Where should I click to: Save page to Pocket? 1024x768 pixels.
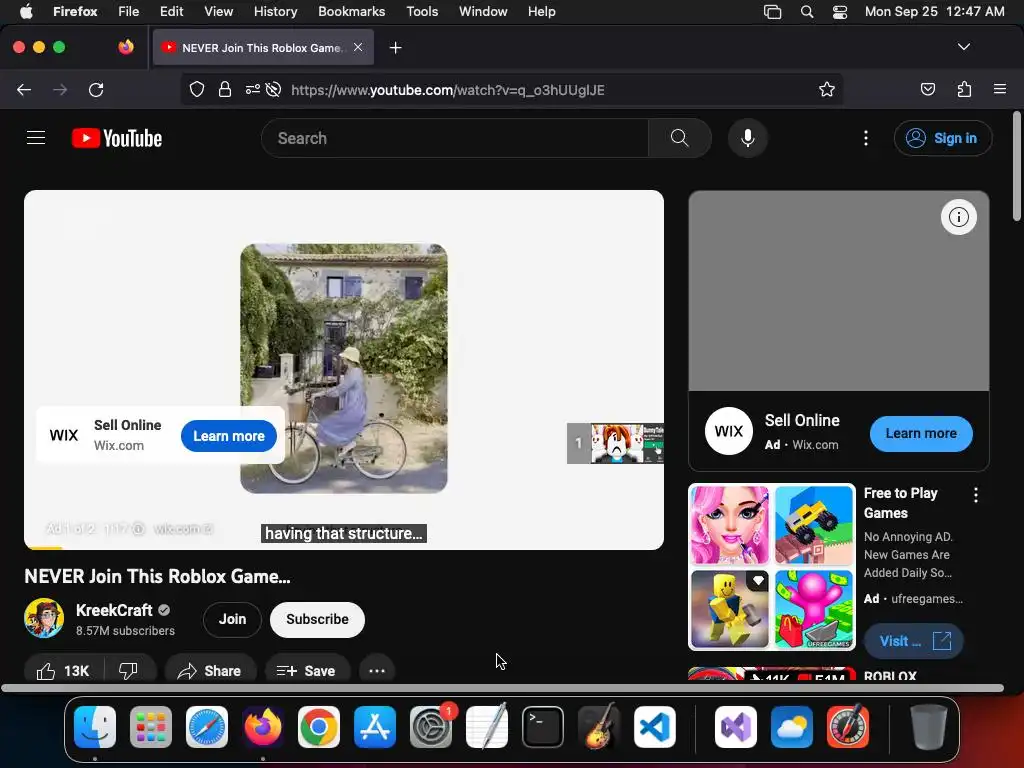click(928, 89)
